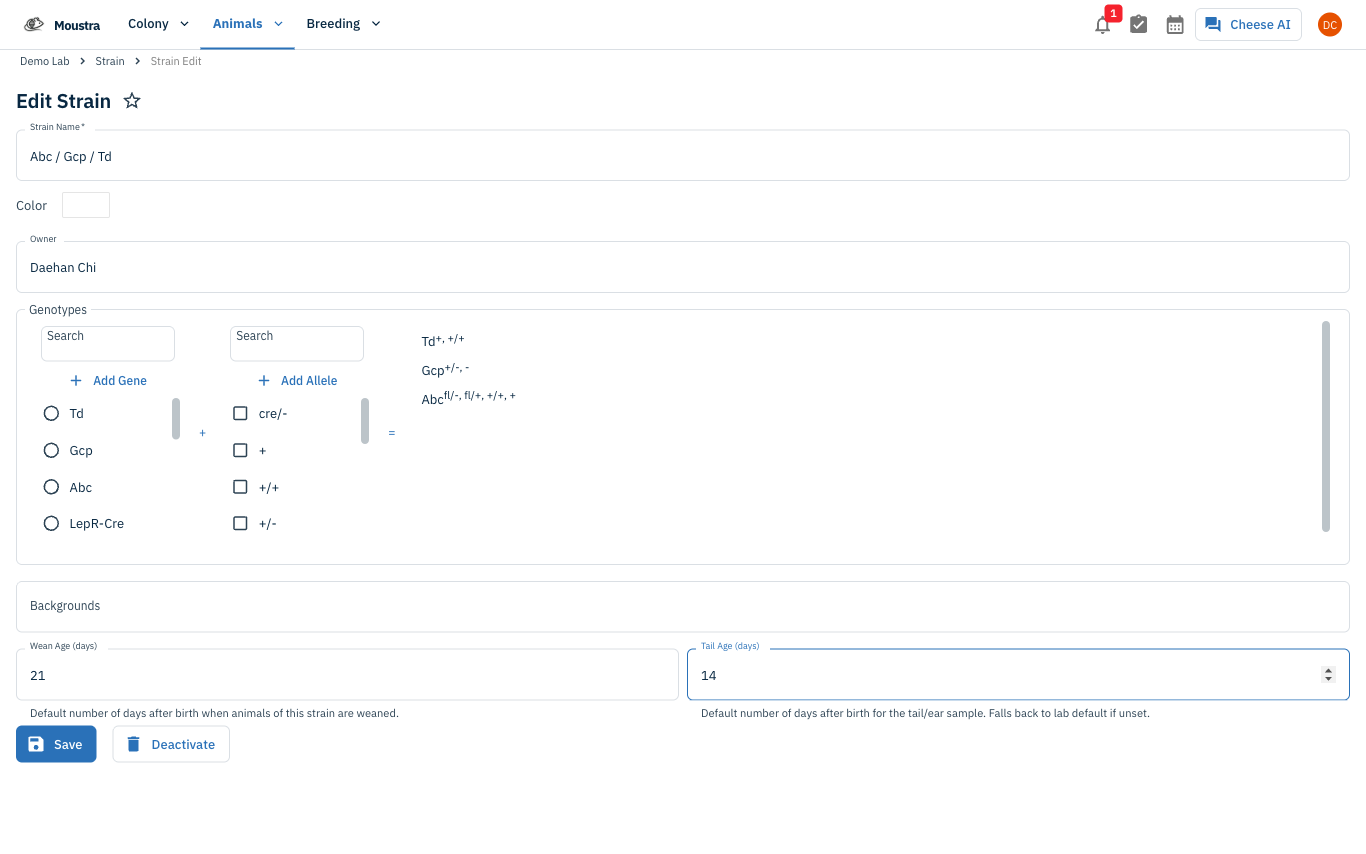This screenshot has height=854, width=1366.
Task: Check the +/+ allele box
Action: pyautogui.click(x=240, y=487)
